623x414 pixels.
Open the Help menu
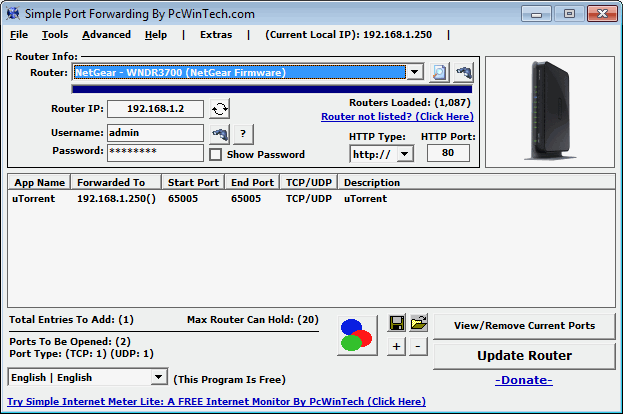pyautogui.click(x=156, y=35)
